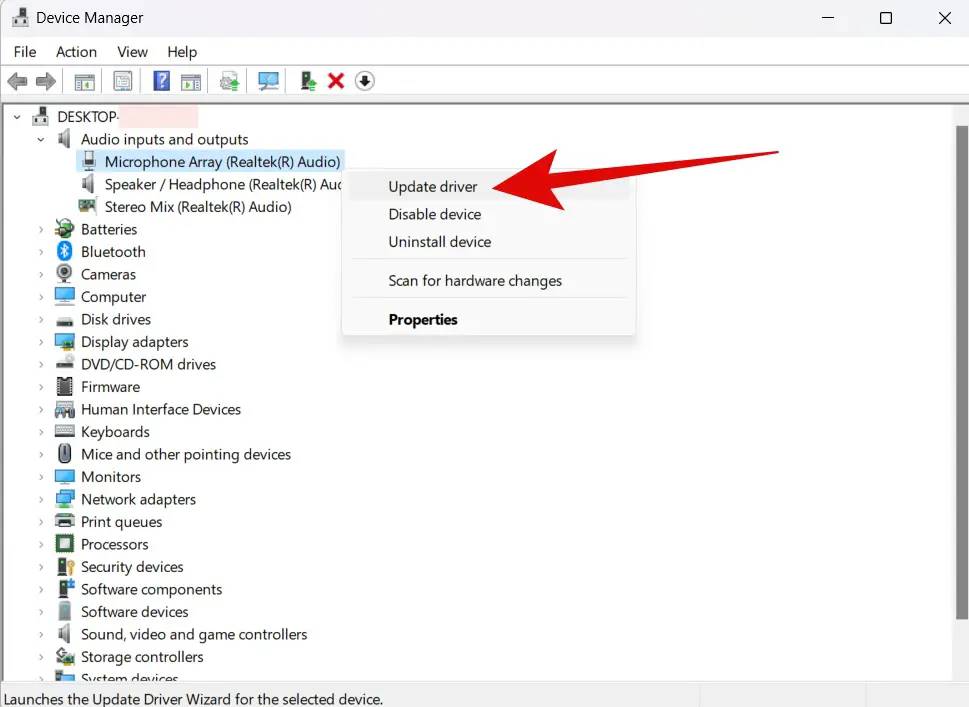The height and width of the screenshot is (707, 969).
Task: Click the Mice and other pointing devices icon
Action: click(x=64, y=454)
